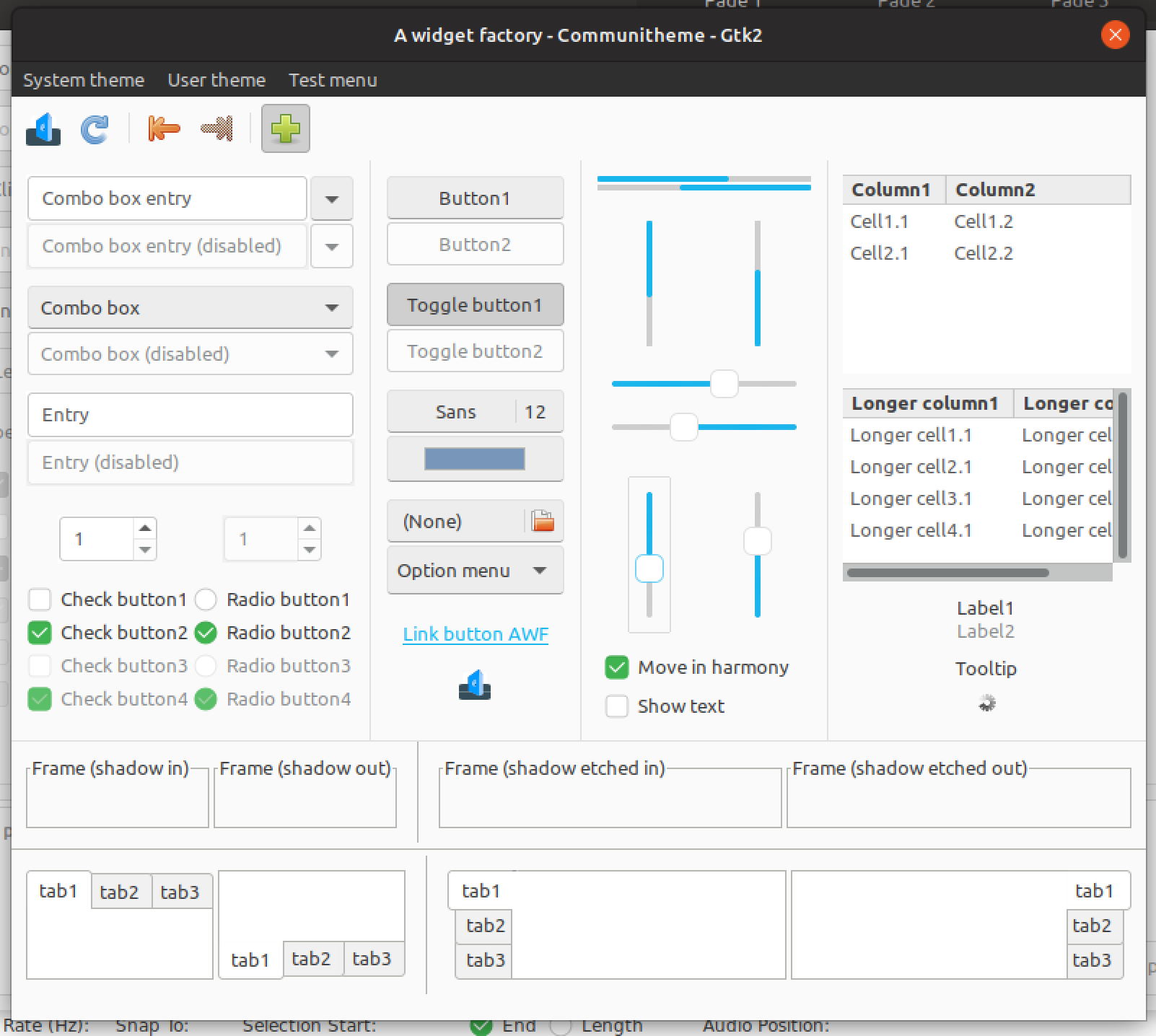
Task: Expand the Combo box dropdown
Action: (189, 307)
